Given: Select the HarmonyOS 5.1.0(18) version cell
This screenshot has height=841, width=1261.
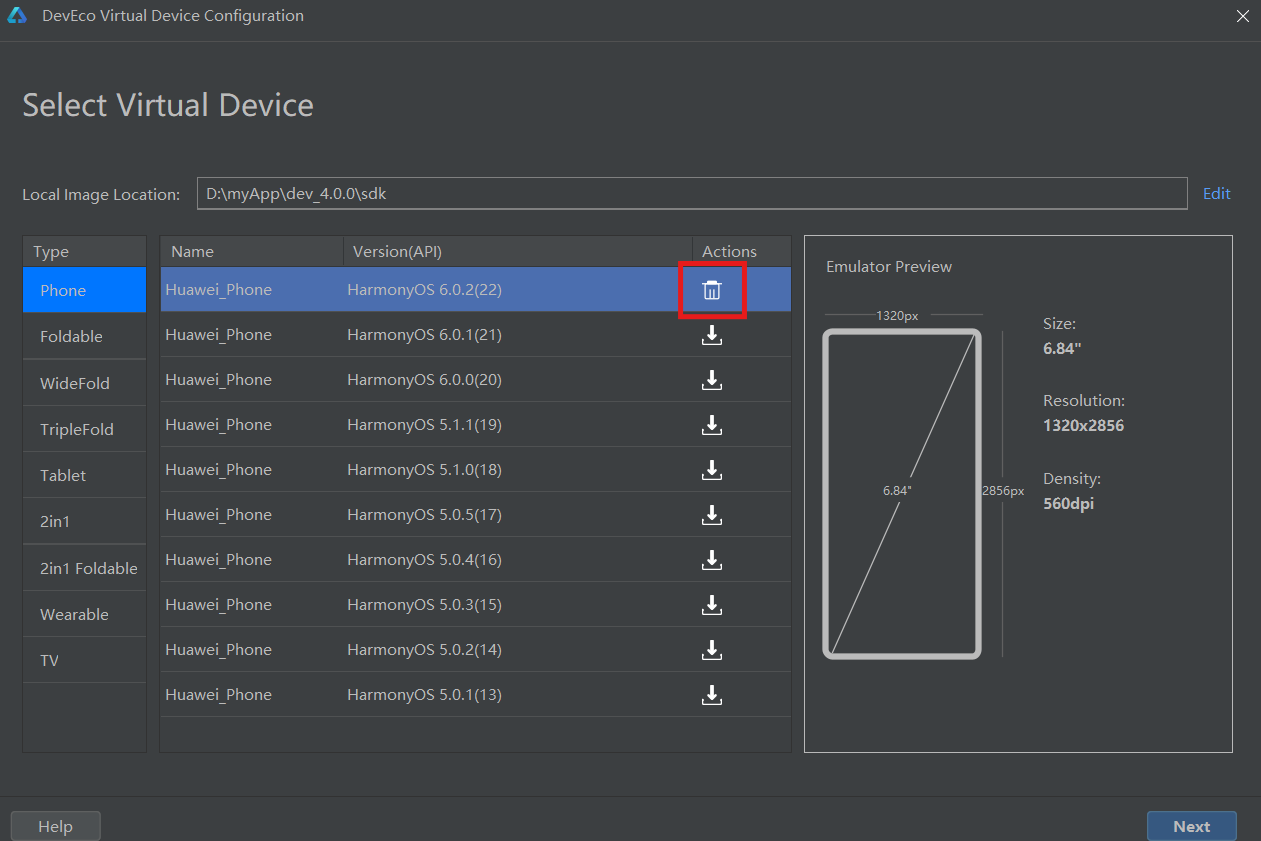Looking at the screenshot, I should tap(424, 470).
